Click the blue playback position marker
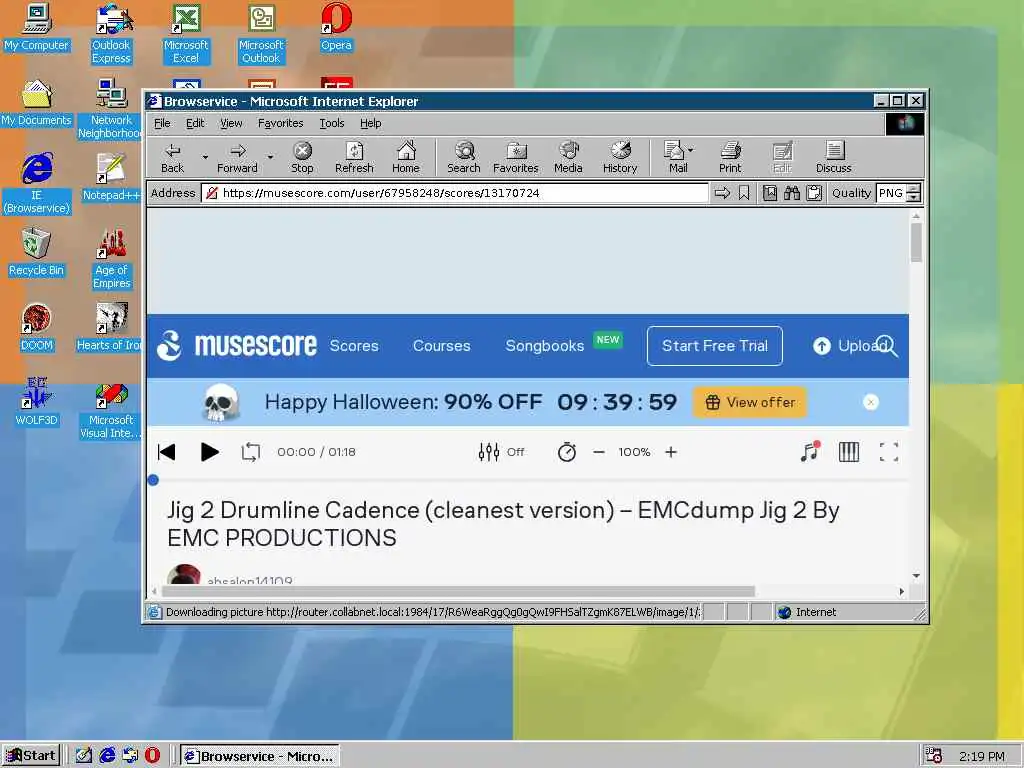This screenshot has height=768, width=1024. pyautogui.click(x=153, y=480)
